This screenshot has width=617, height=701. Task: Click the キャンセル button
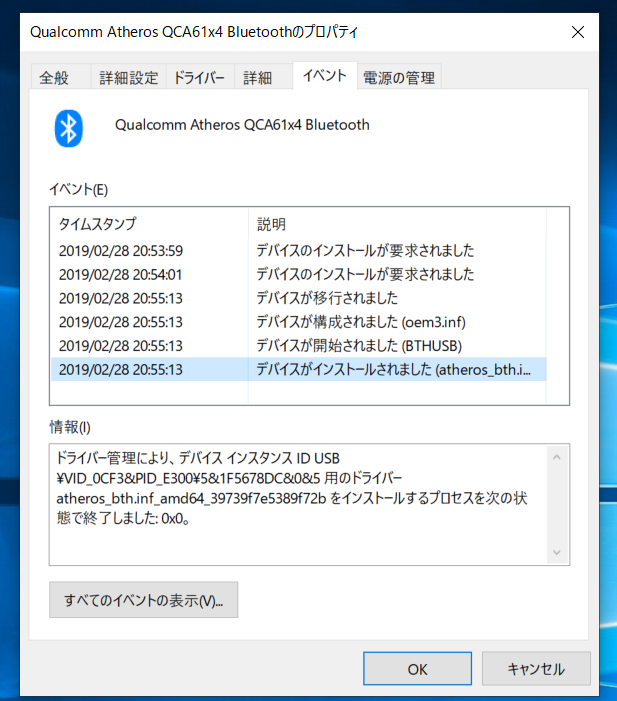point(536,669)
